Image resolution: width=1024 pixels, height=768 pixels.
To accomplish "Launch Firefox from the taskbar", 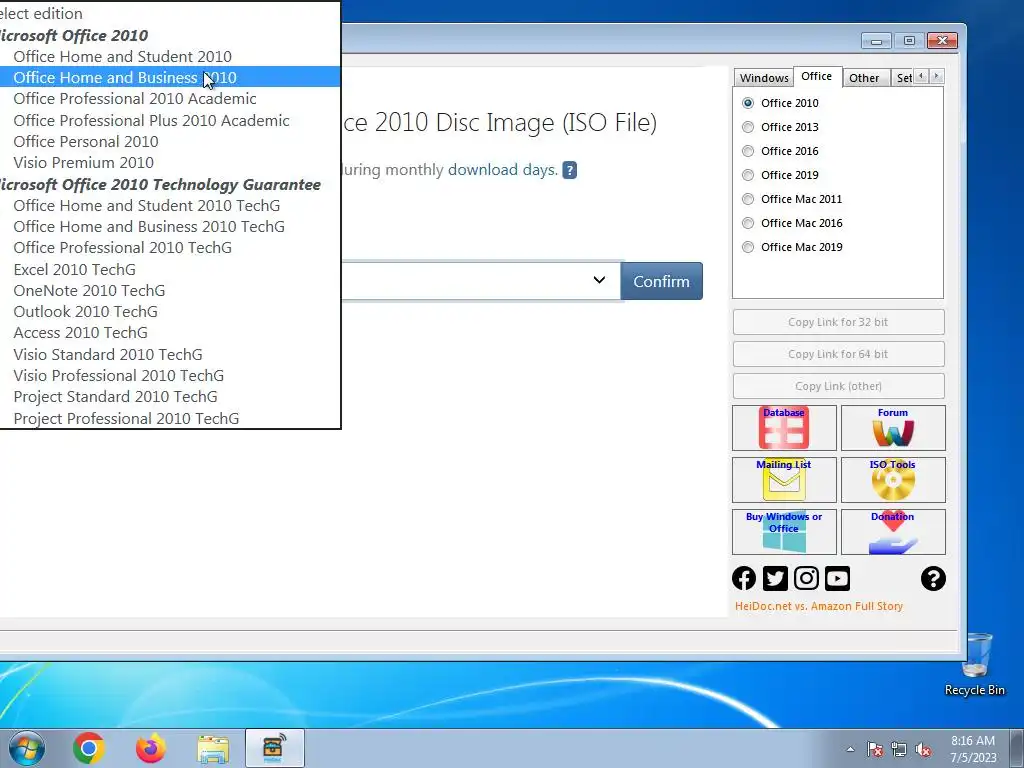I will 151,748.
